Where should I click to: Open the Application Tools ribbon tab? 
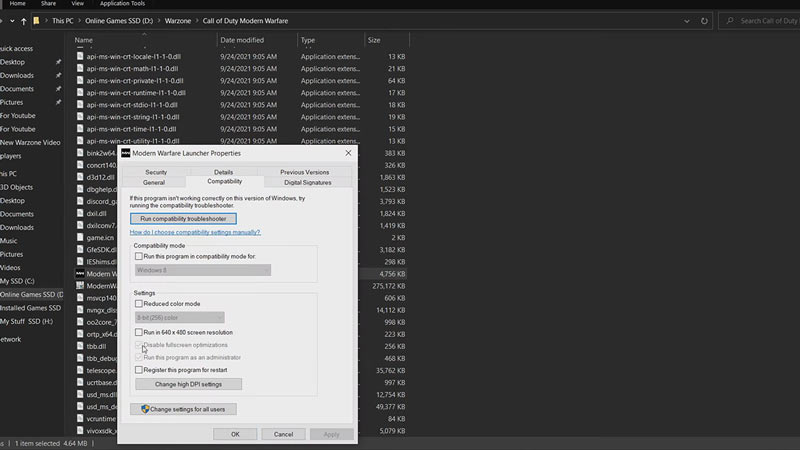(x=122, y=4)
